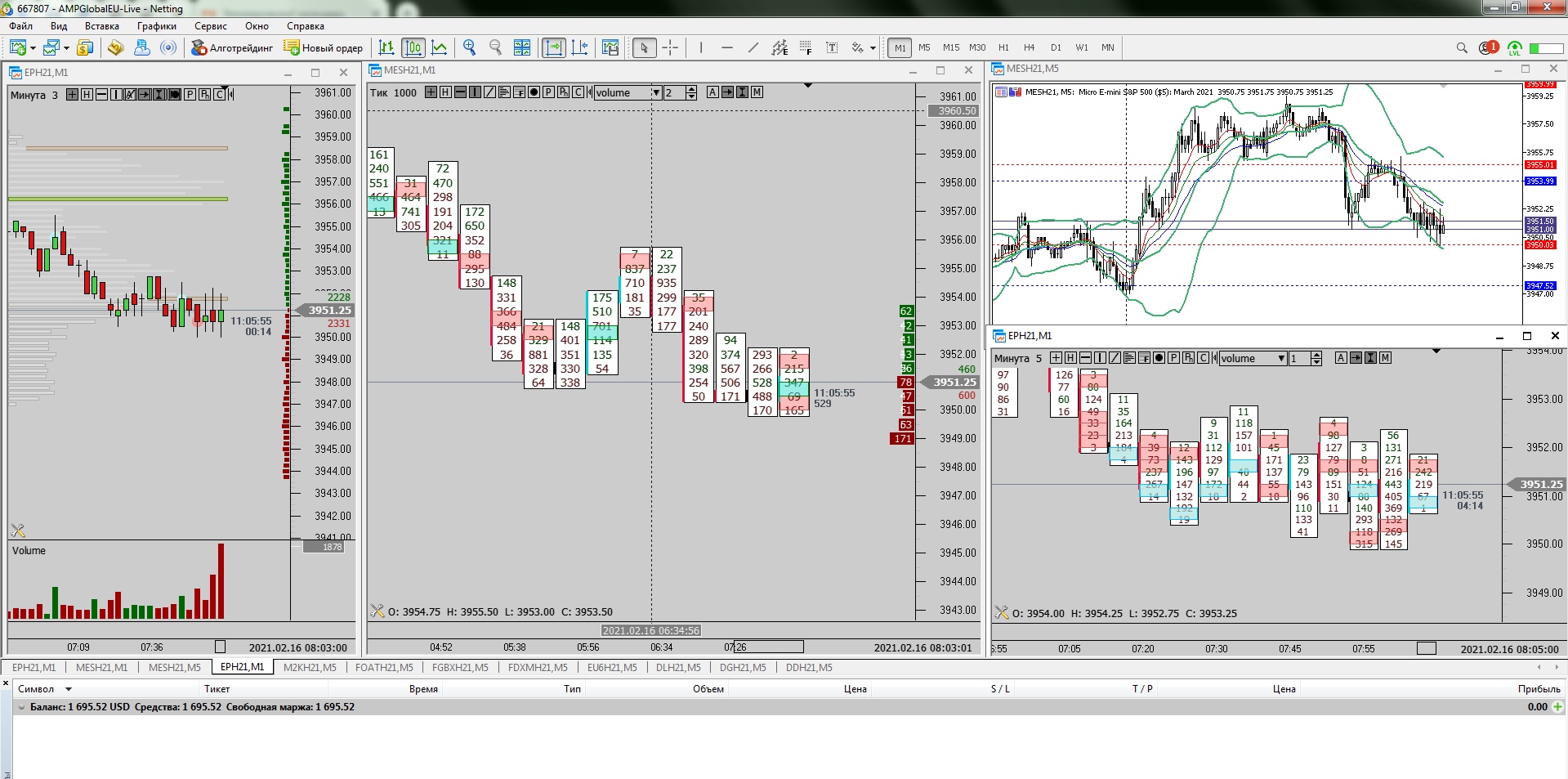
Task: Select the trendline drawing tool
Action: click(x=753, y=47)
